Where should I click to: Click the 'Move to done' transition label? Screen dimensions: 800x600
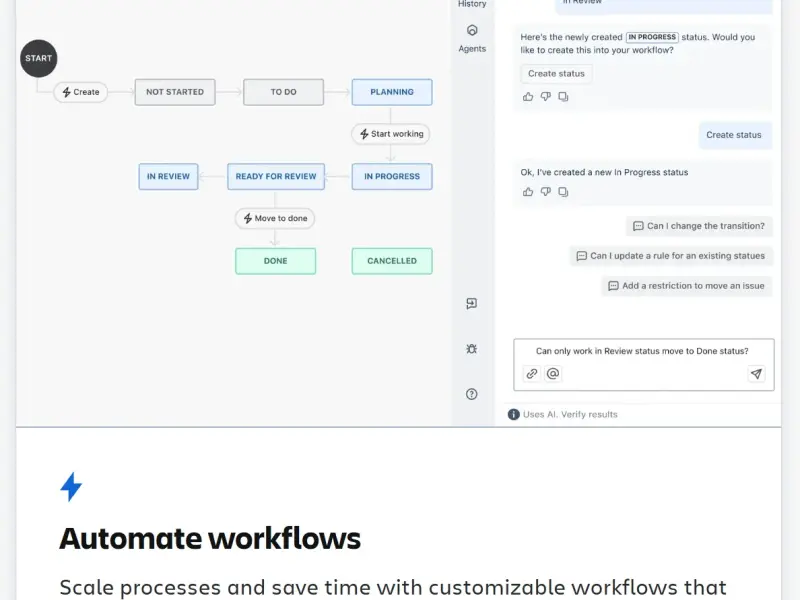coord(275,219)
